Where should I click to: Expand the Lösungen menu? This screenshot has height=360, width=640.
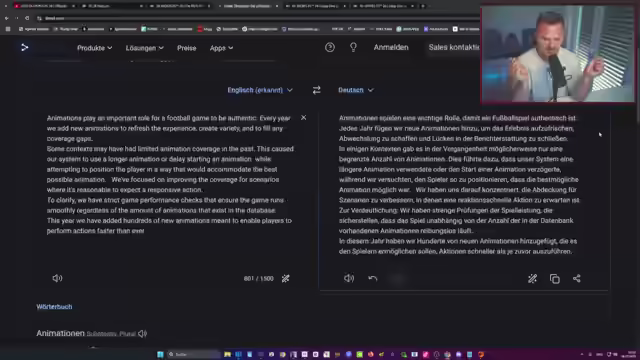tap(144, 48)
